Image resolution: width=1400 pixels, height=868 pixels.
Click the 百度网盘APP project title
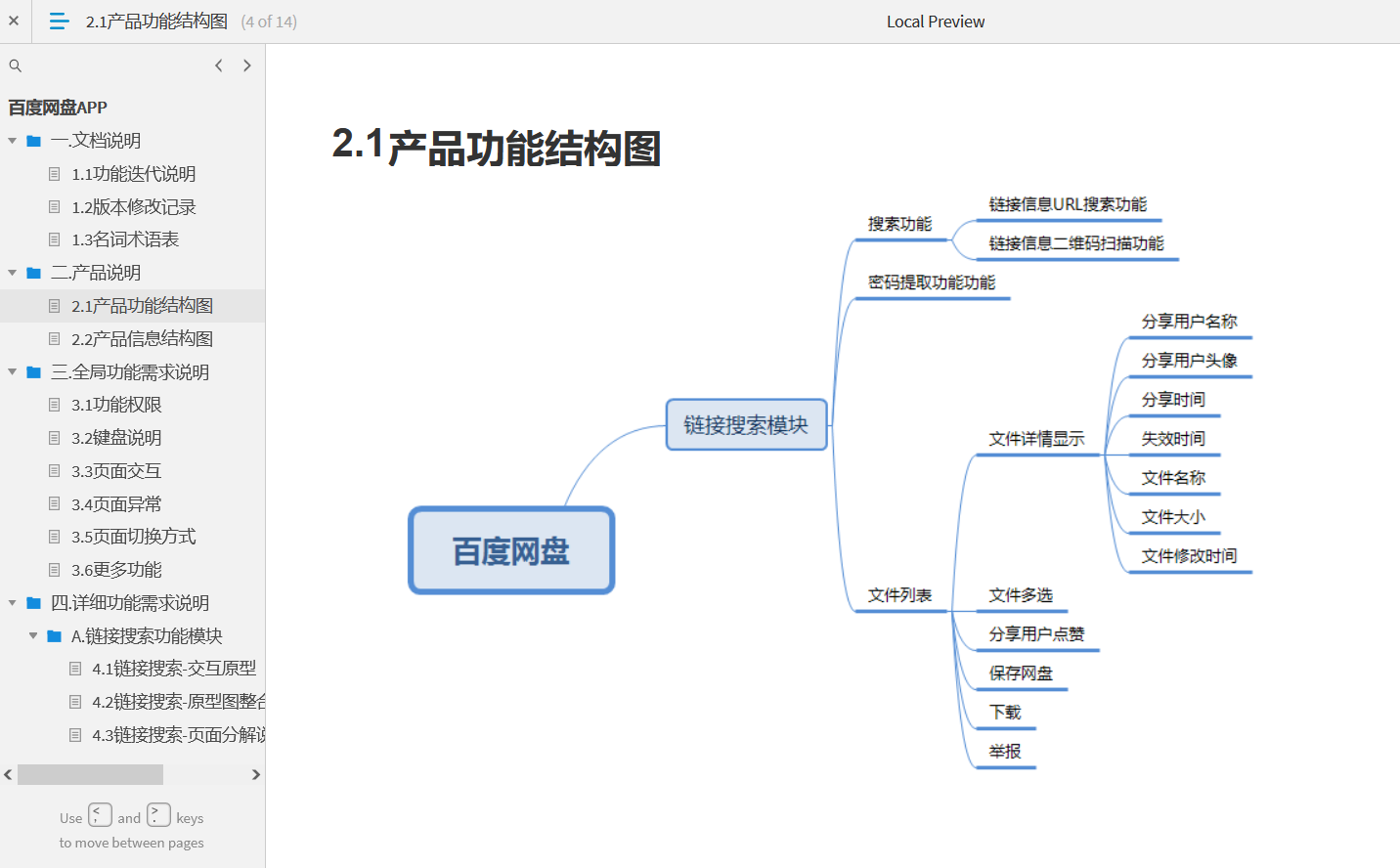click(x=58, y=108)
